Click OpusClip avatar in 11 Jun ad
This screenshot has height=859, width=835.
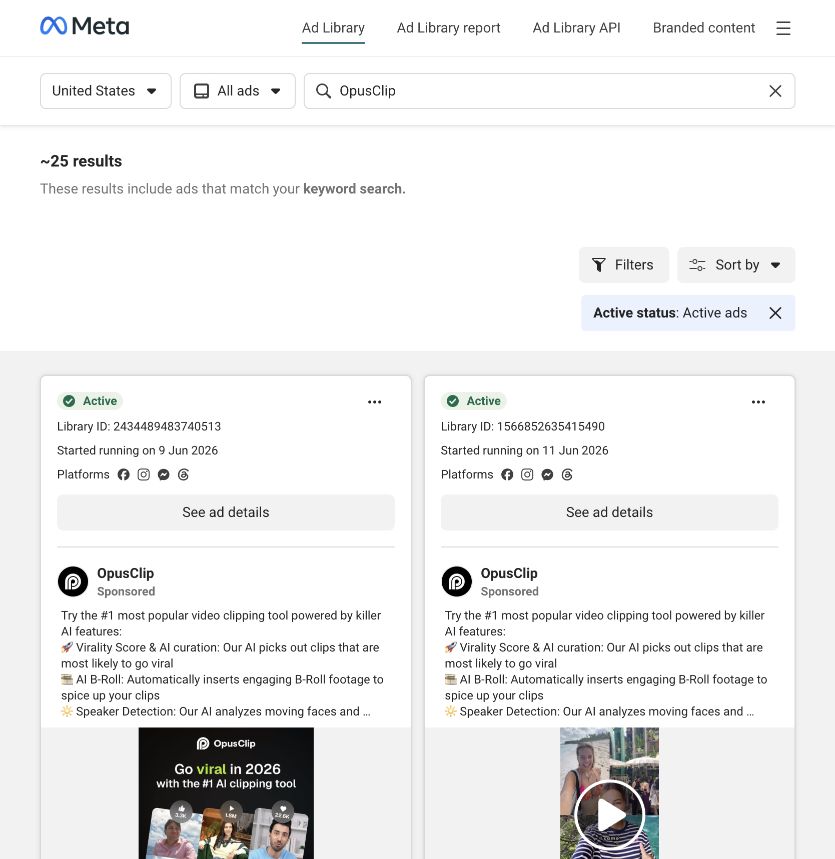456,582
